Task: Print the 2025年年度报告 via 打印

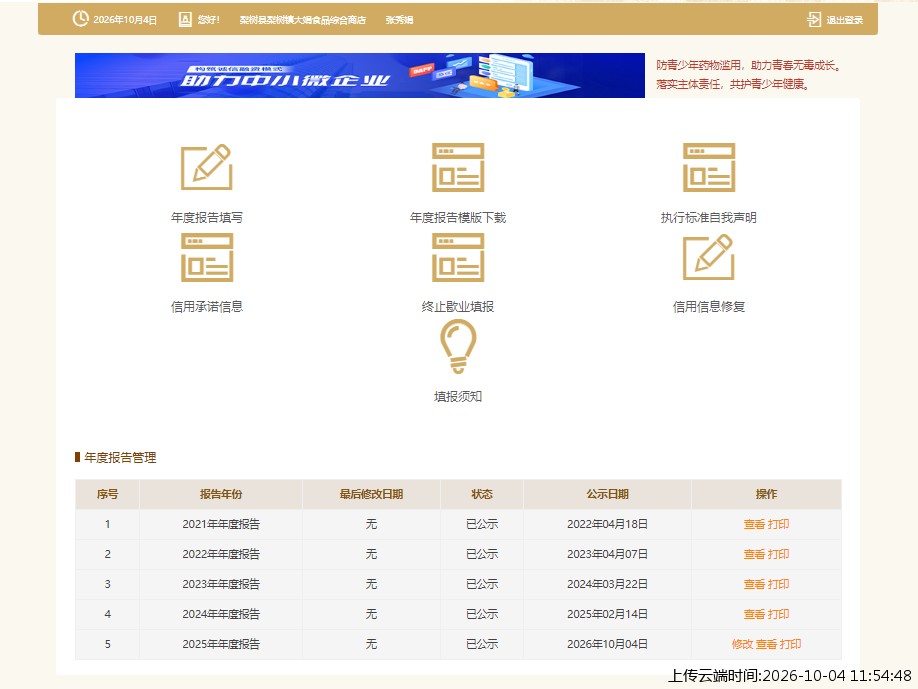Action: coord(790,644)
